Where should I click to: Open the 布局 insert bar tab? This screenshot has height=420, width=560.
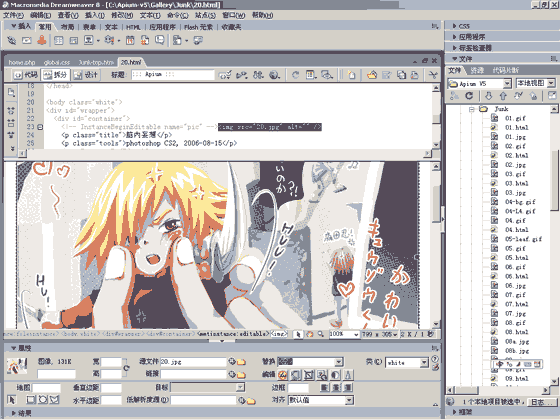(x=68, y=27)
